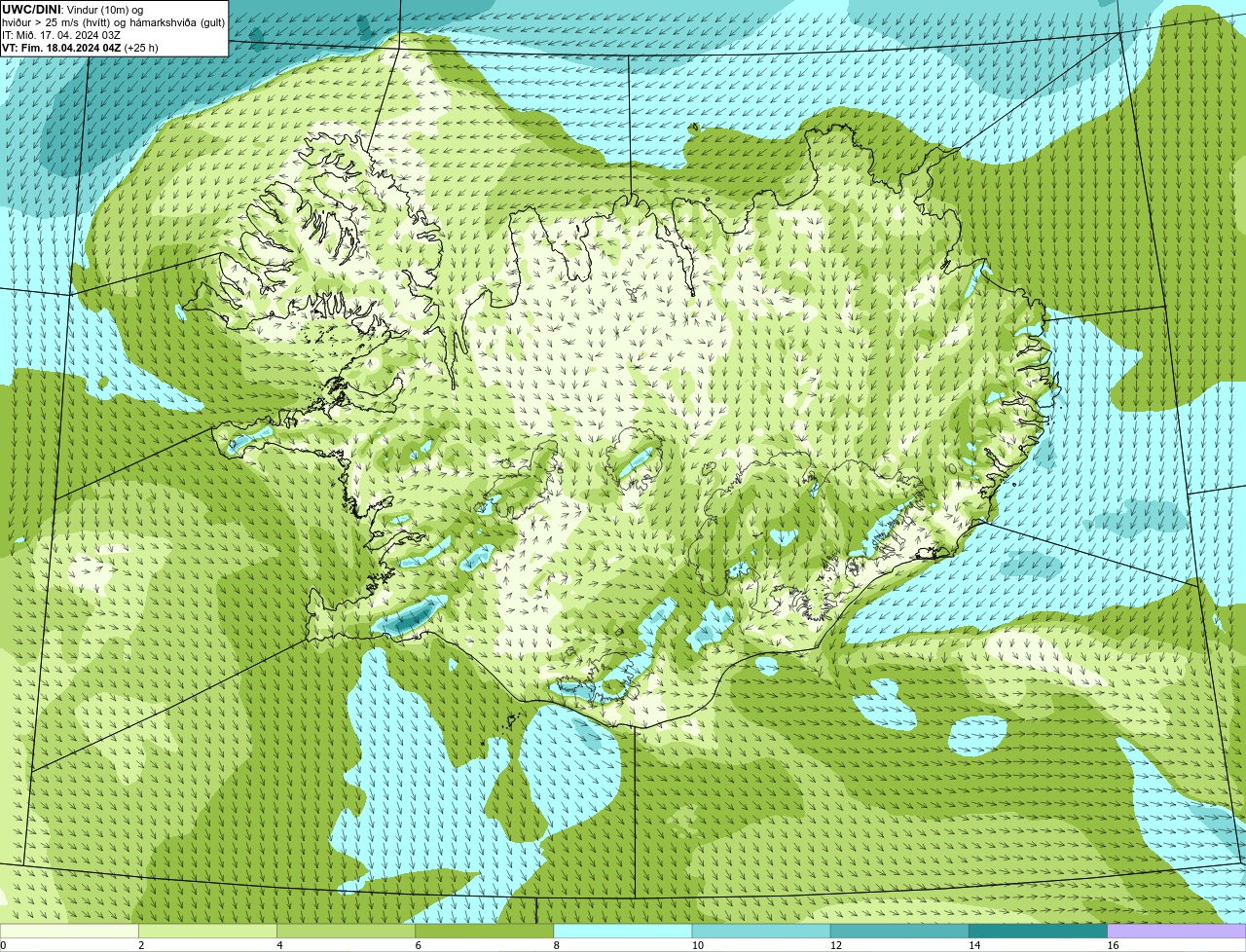Click the legend scale label "14"
The height and width of the screenshot is (952, 1246).
point(974,945)
